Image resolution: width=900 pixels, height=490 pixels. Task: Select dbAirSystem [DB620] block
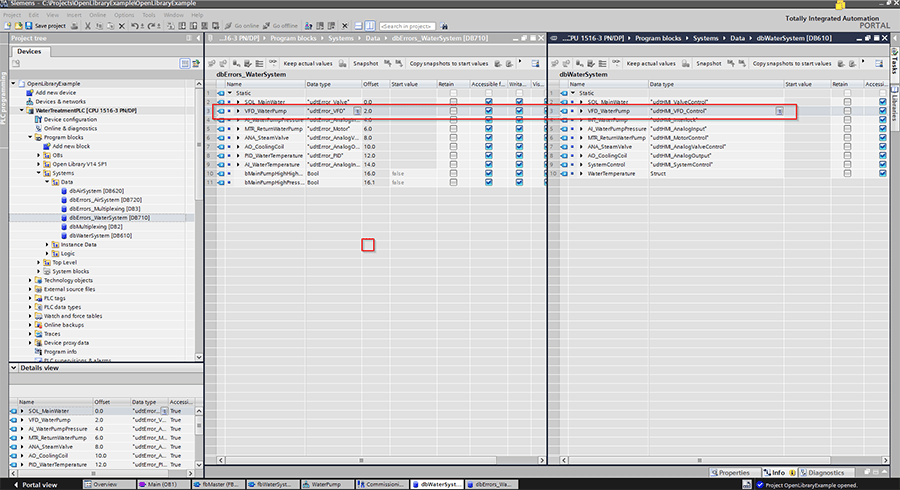(96, 191)
